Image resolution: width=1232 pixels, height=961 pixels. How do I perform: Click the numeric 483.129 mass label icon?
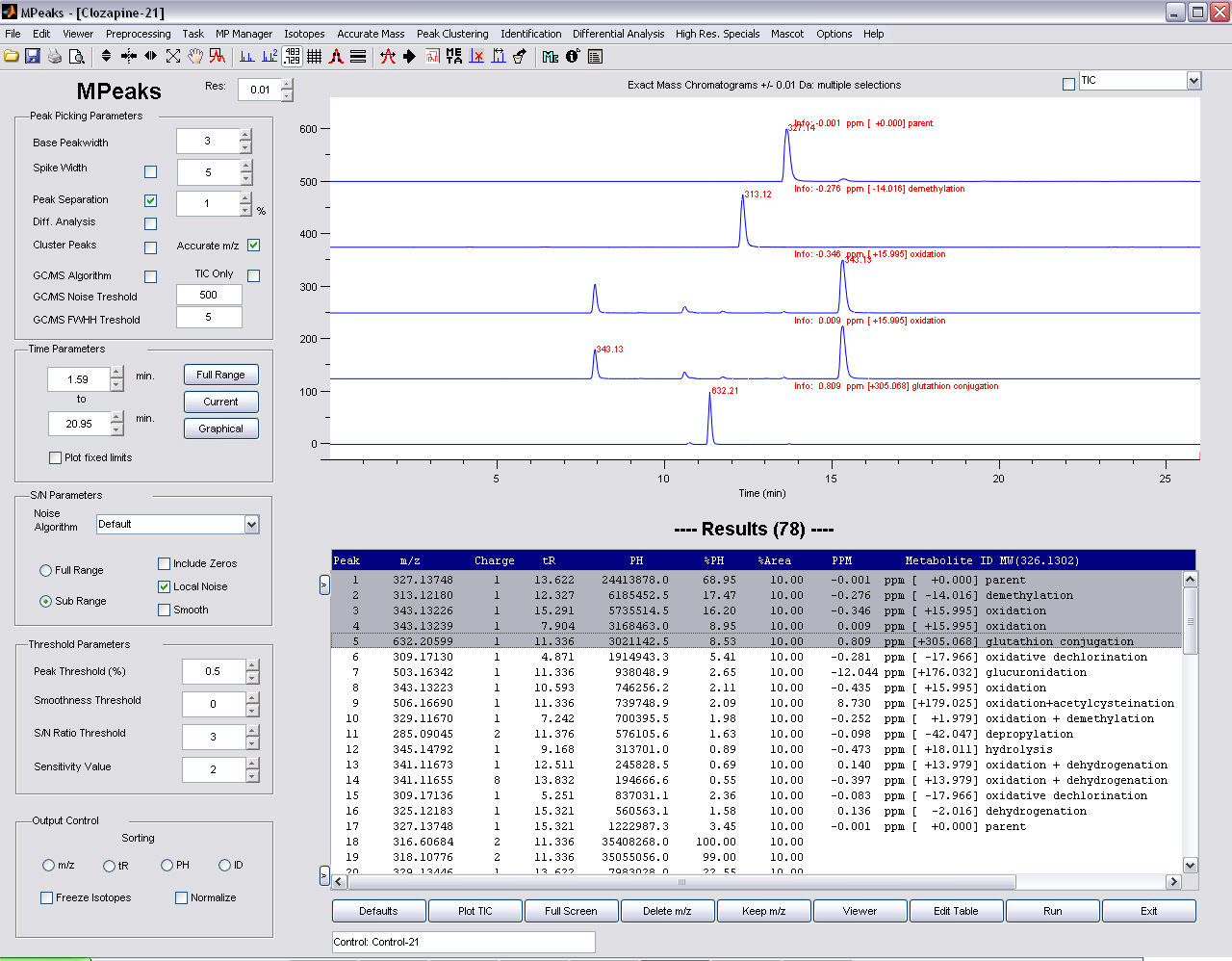(x=292, y=56)
